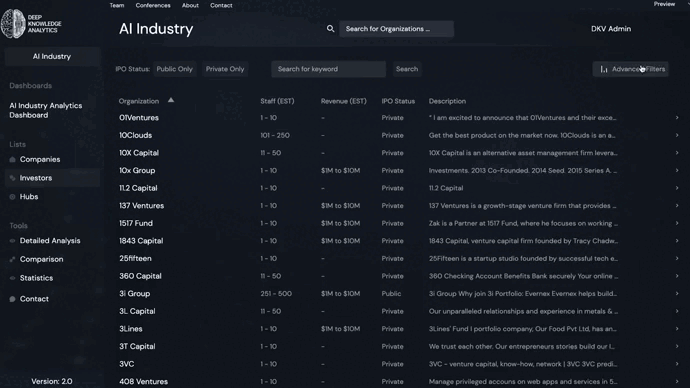Click the Description column header
This screenshot has width=690, height=388.
click(447, 101)
